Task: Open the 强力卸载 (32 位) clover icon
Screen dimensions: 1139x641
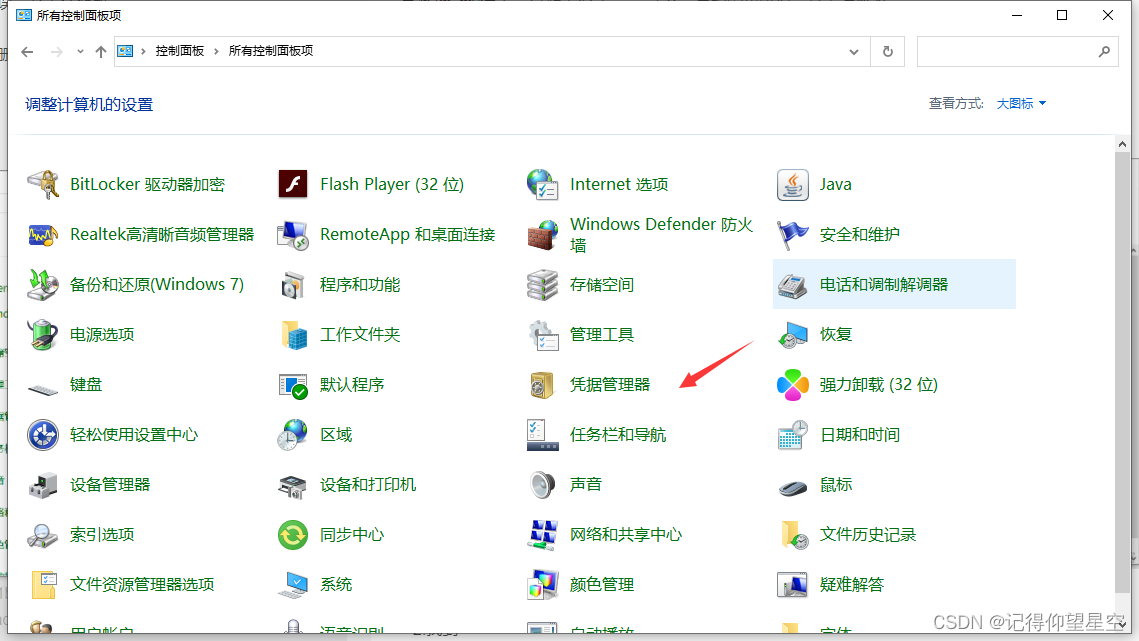Action: click(793, 384)
